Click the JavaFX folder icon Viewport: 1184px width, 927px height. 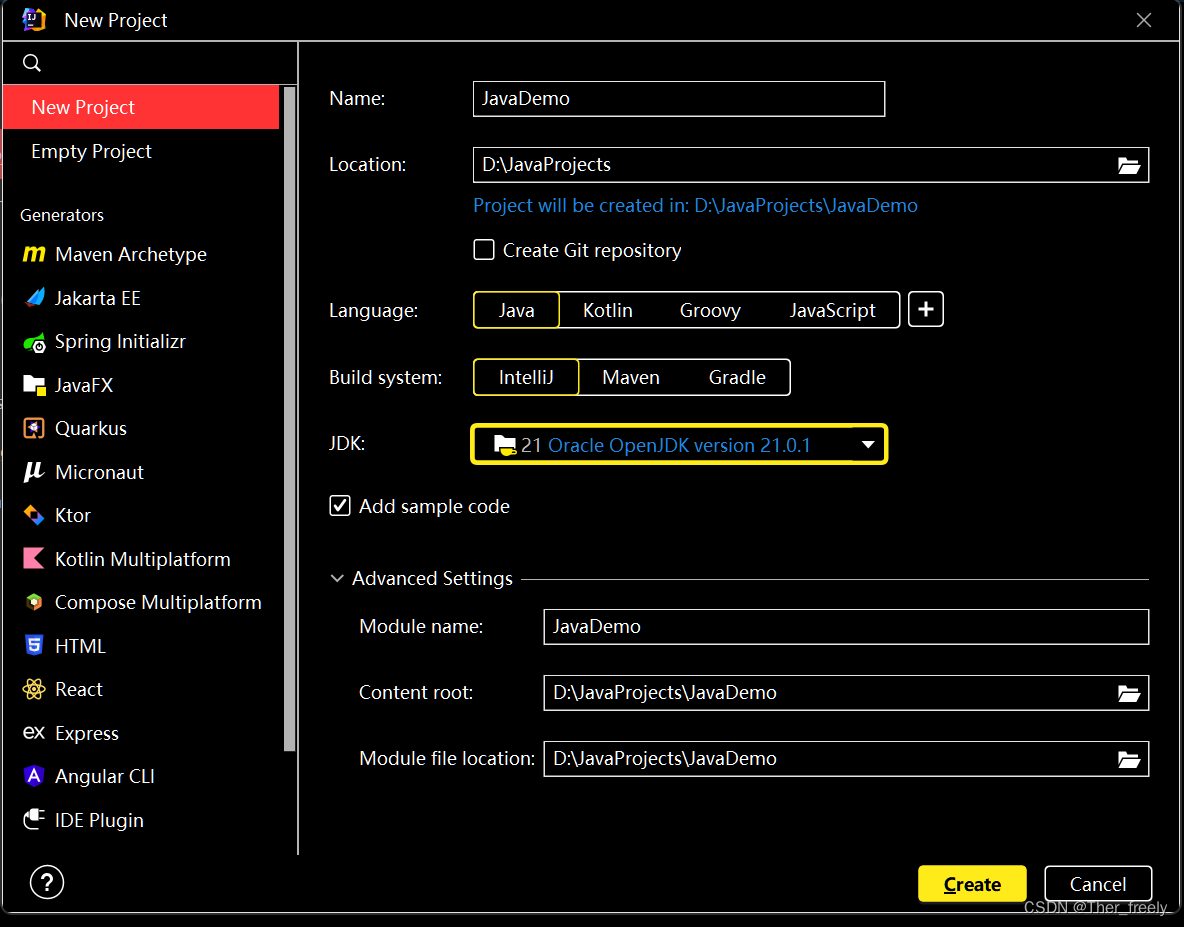(x=34, y=386)
